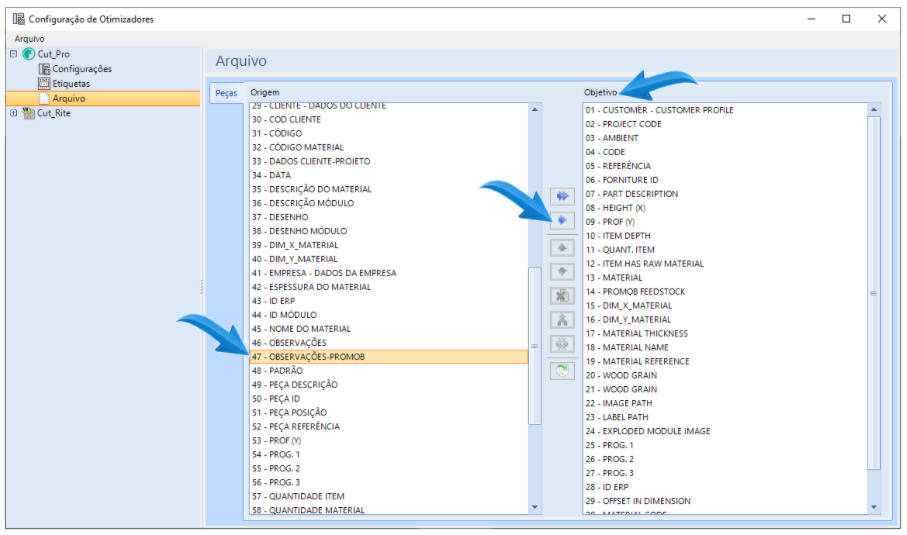The width and height of the screenshot is (907, 535).
Task: Click the Origem list scrollbar thumb
Action: (x=534, y=345)
